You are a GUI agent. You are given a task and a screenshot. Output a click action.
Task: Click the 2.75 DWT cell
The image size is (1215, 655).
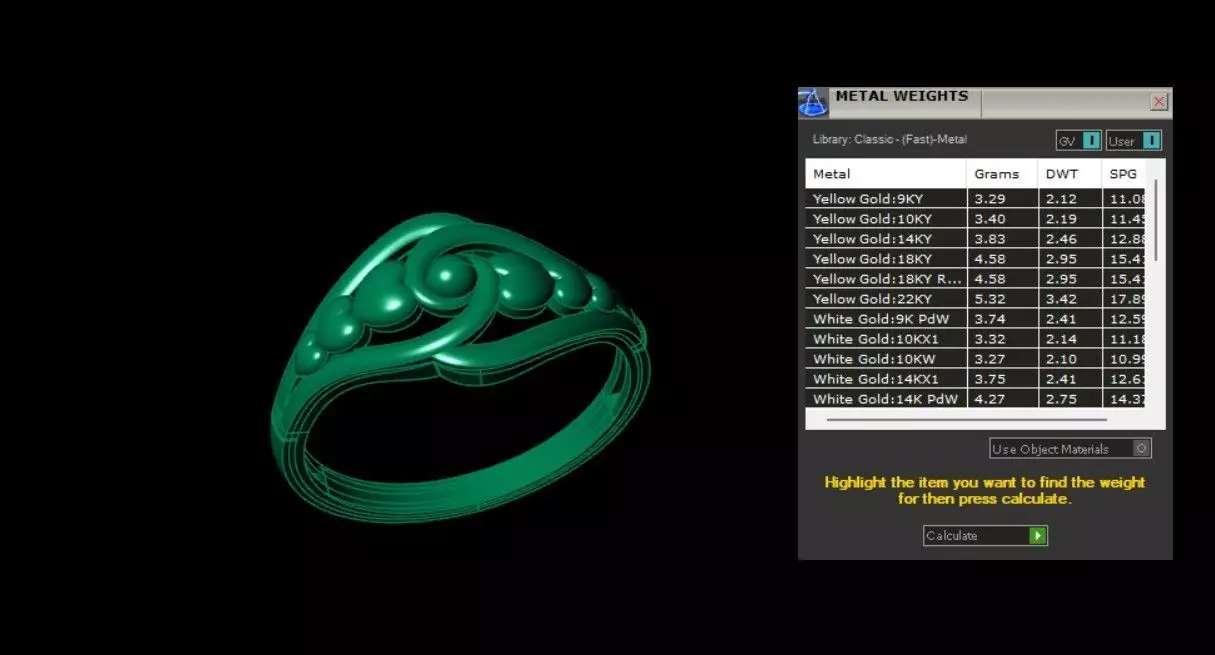click(x=1070, y=399)
